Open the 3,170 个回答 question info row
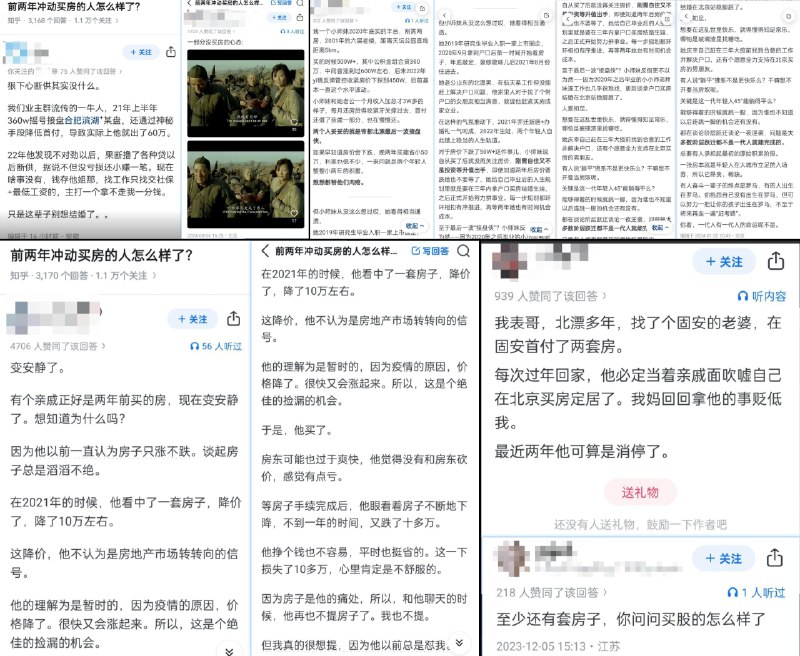 click(x=83, y=275)
